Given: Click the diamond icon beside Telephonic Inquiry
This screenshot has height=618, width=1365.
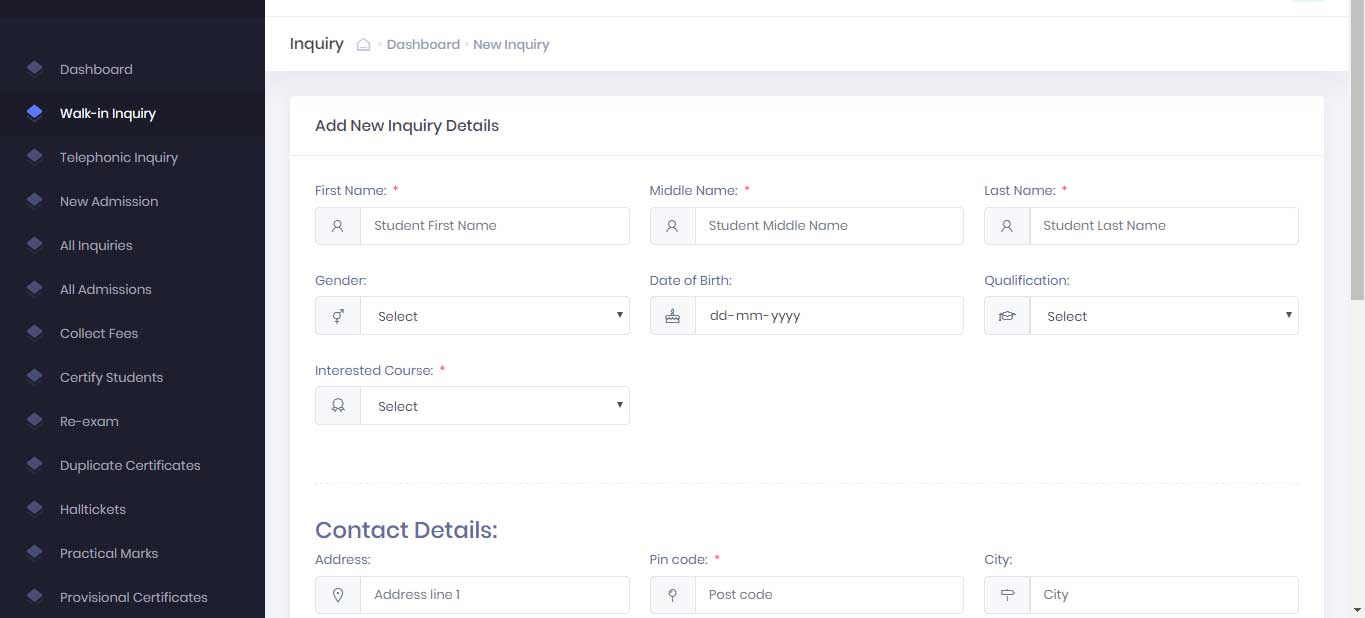Looking at the screenshot, I should [35, 157].
